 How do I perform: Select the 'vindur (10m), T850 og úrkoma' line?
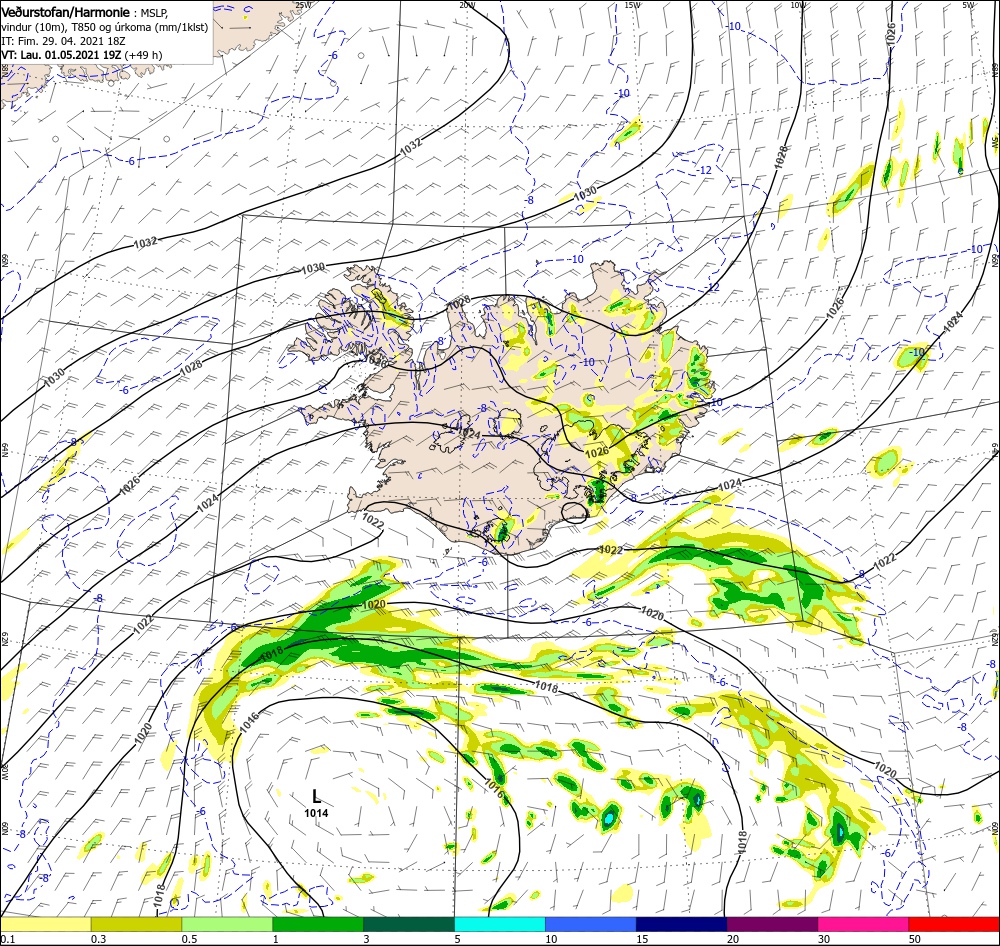104,27
